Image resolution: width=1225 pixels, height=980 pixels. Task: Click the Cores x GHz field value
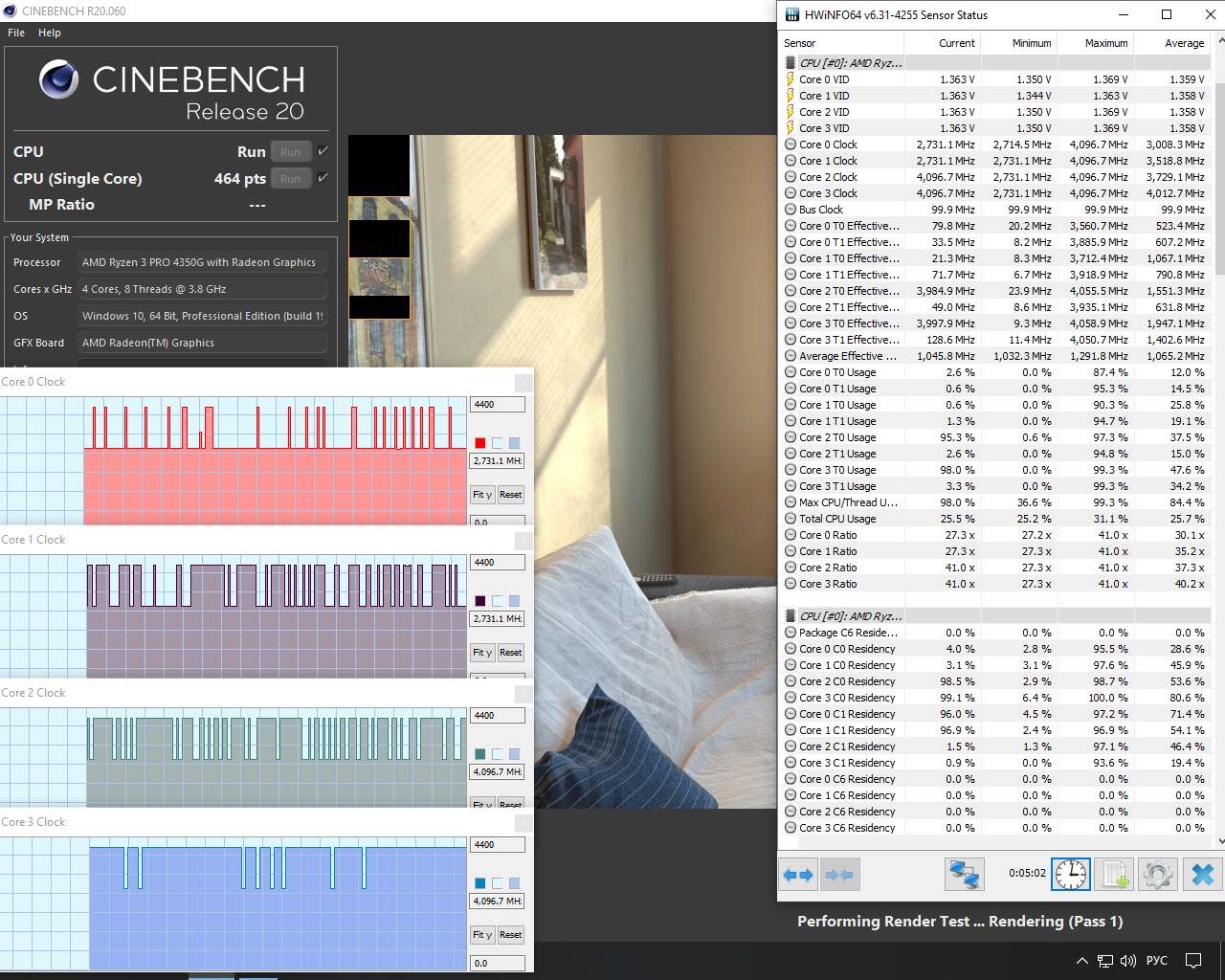202,289
